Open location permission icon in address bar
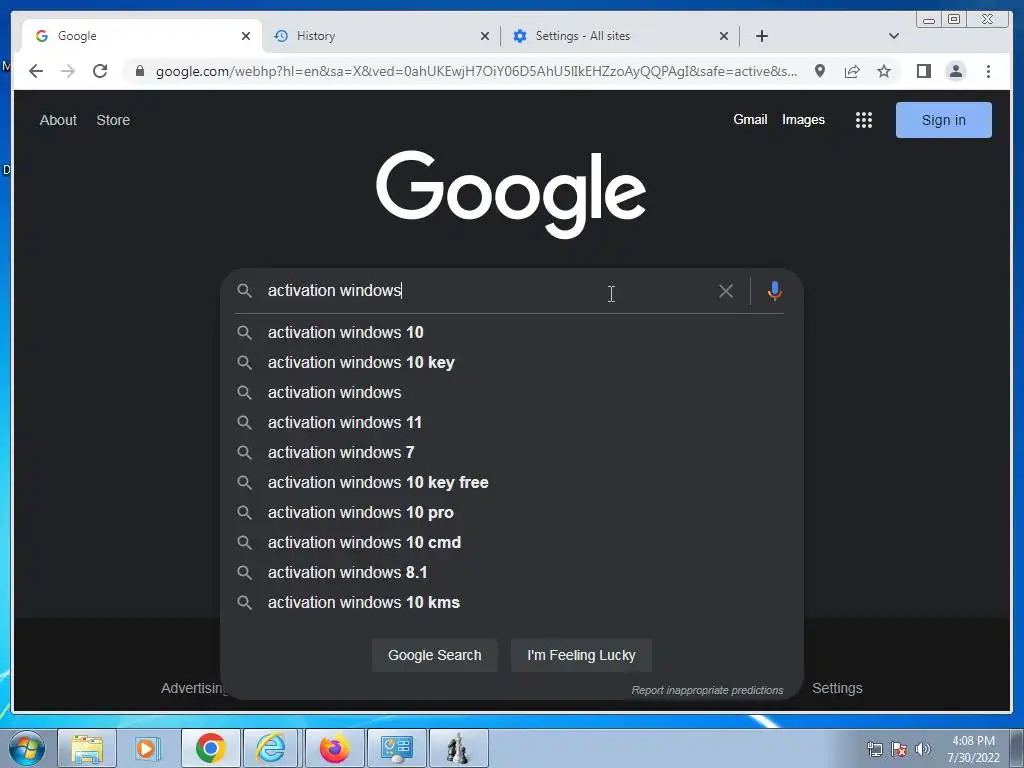Screen dimensions: 1024x768 pyautogui.click(x=820, y=71)
